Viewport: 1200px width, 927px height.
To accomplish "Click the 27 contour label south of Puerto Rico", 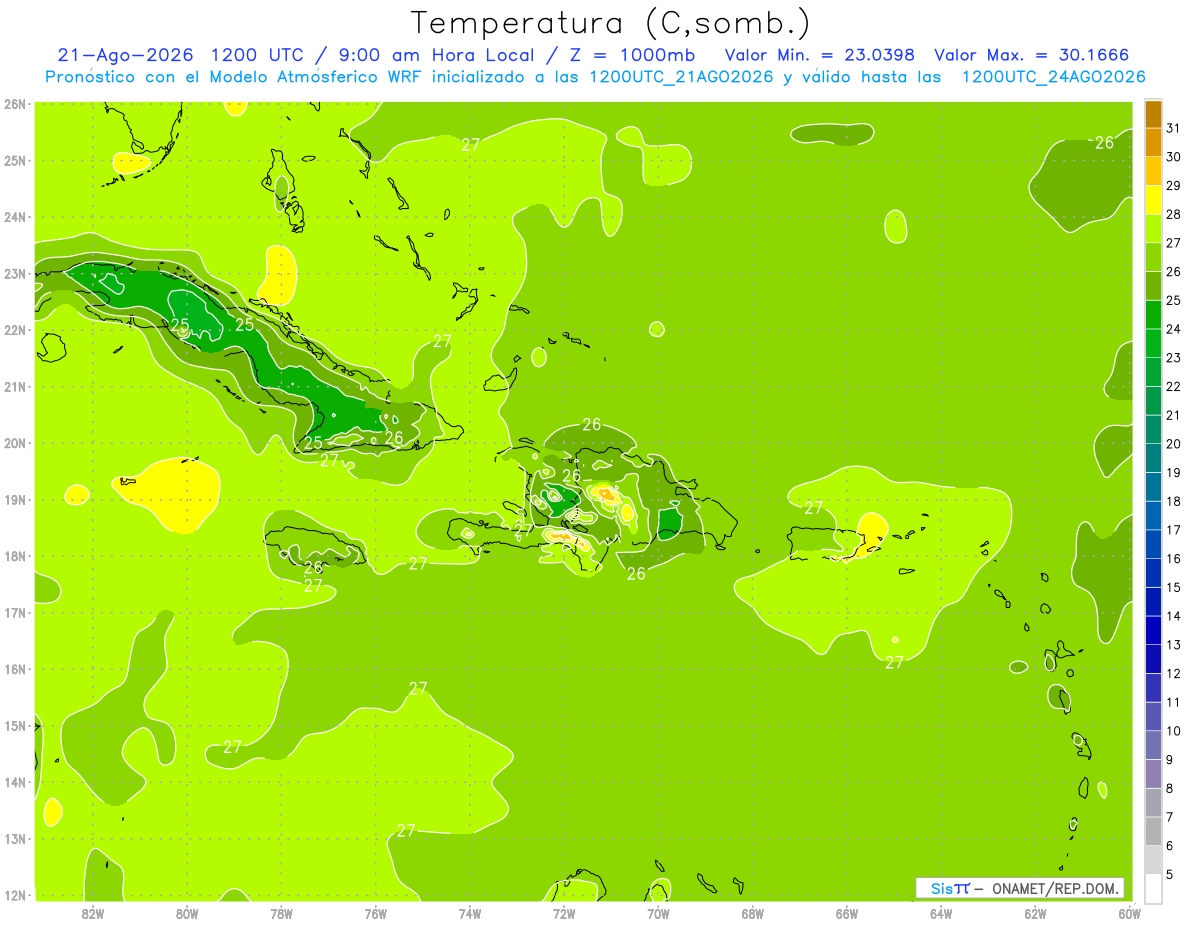I will [x=895, y=662].
